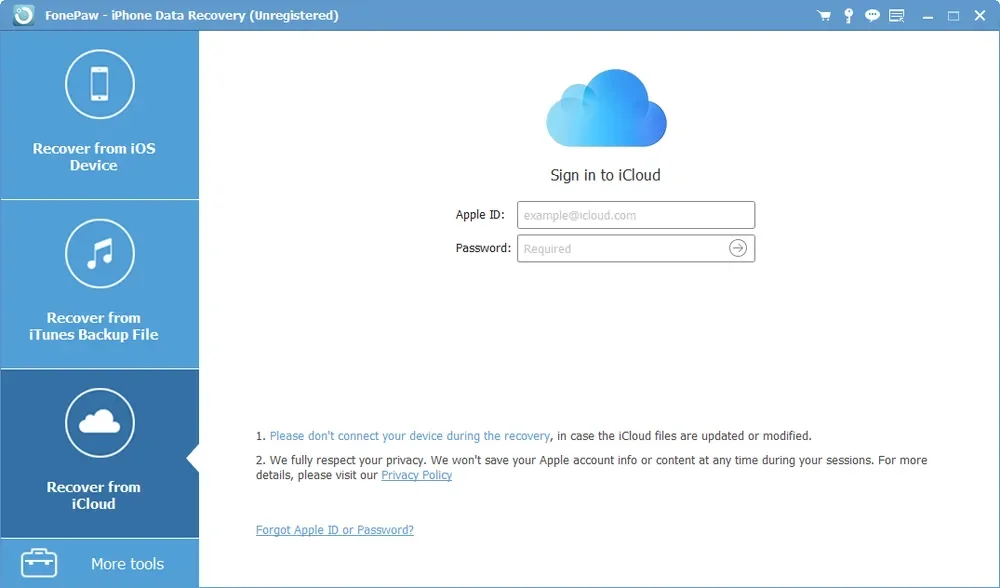Viewport: 1000px width, 588px height.
Task: Click the briefcase icon next to More tools
Action: (38, 563)
